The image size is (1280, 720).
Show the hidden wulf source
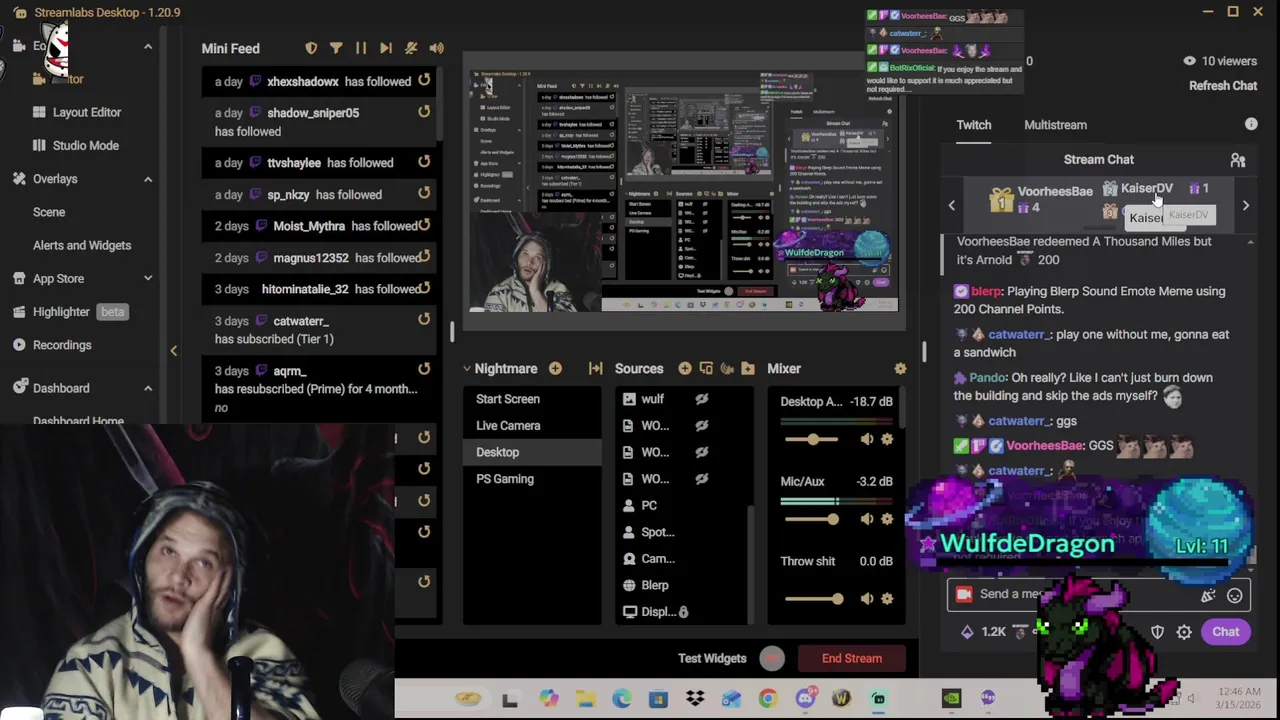pos(702,399)
